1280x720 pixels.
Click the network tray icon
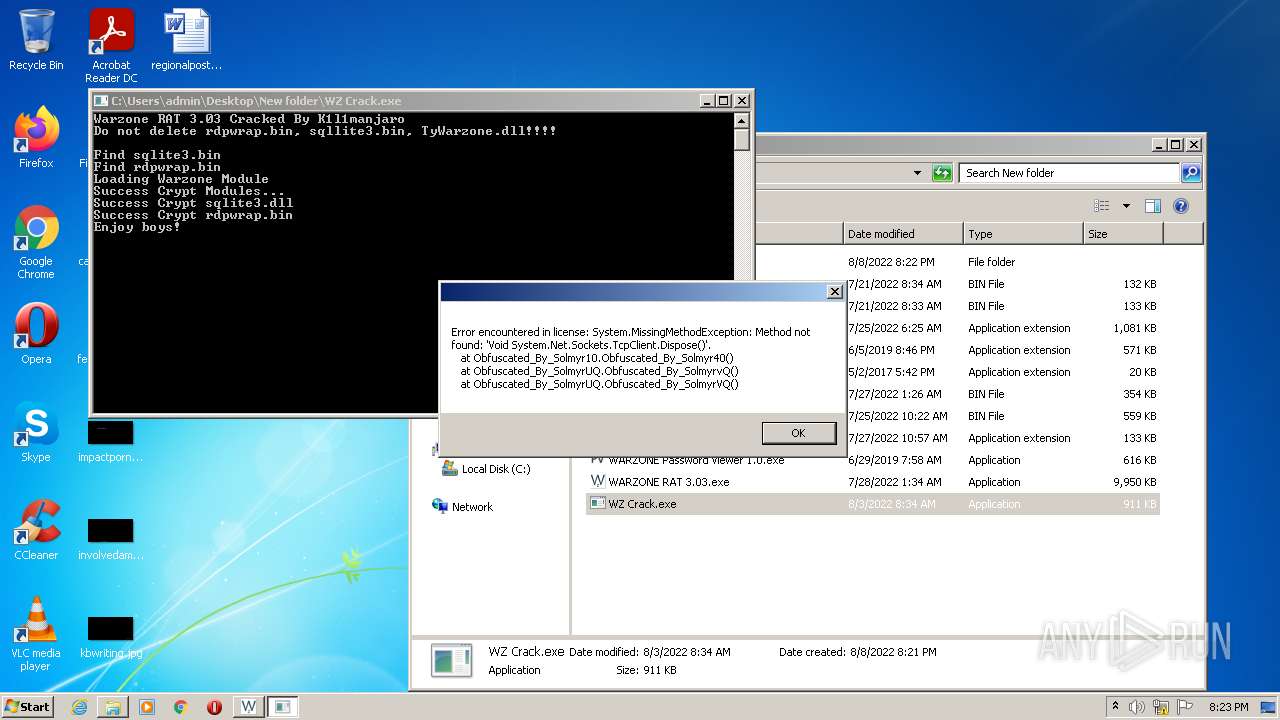click(1161, 707)
